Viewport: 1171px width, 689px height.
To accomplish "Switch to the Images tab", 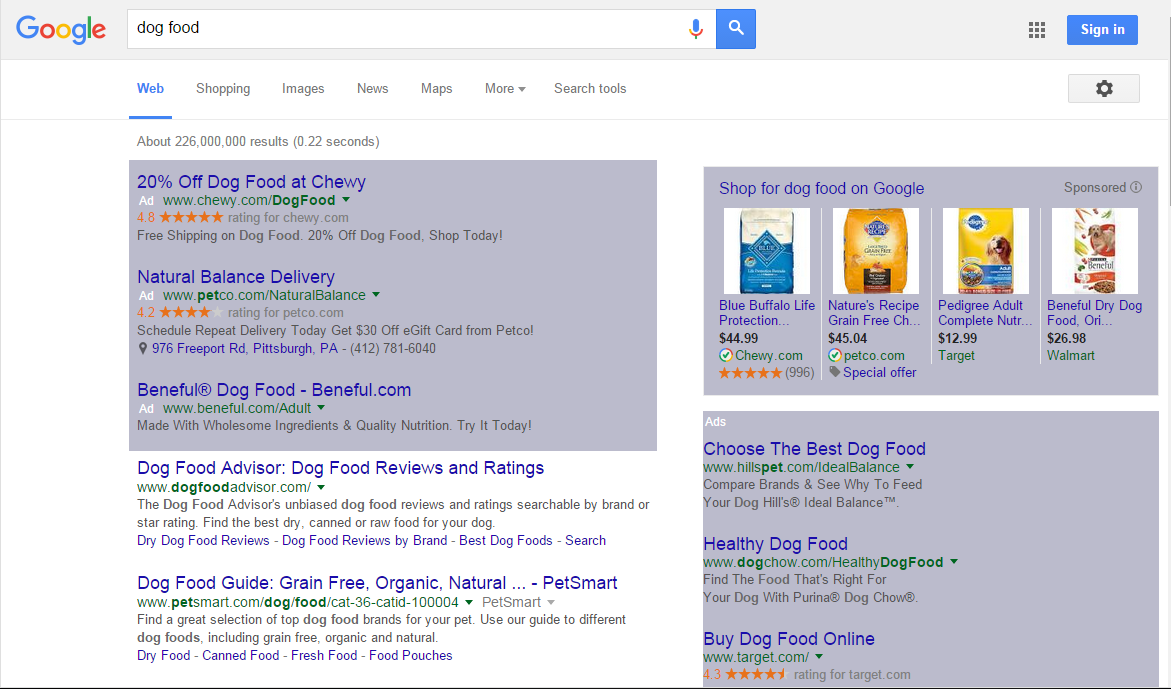I will click(303, 89).
